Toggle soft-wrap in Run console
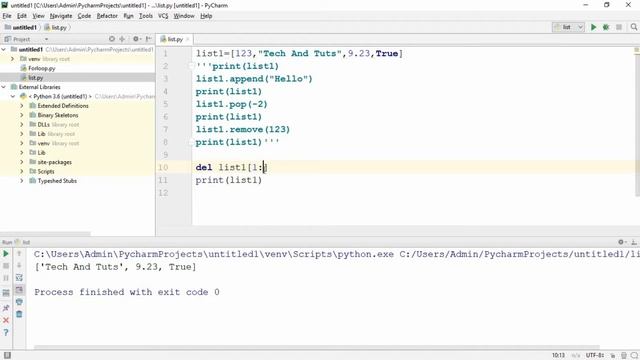640x360 pixels. point(19,278)
